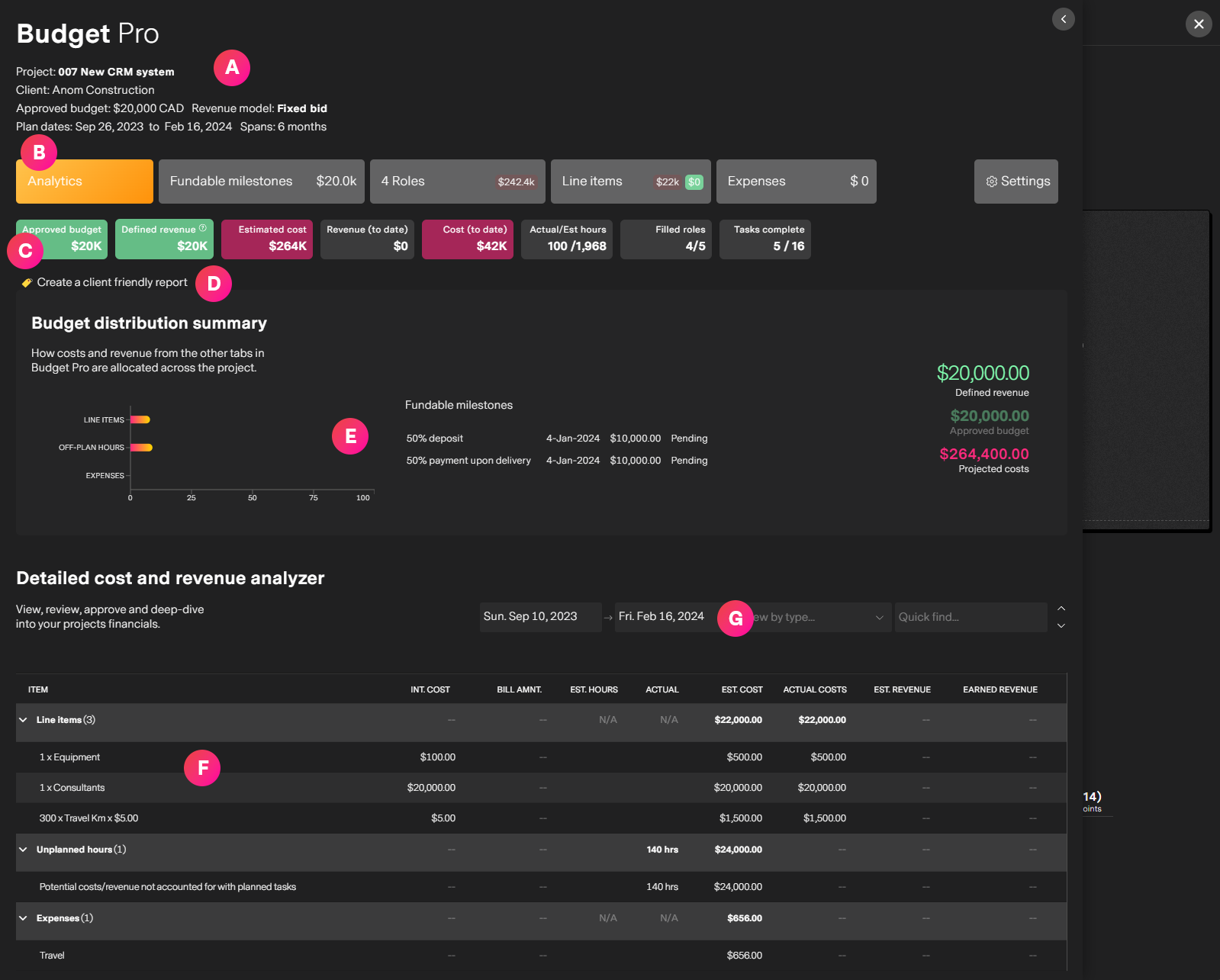The width and height of the screenshot is (1220, 980).
Task: Click the 300 x Travel Km x $5.00 row
Action: pyautogui.click(x=541, y=818)
